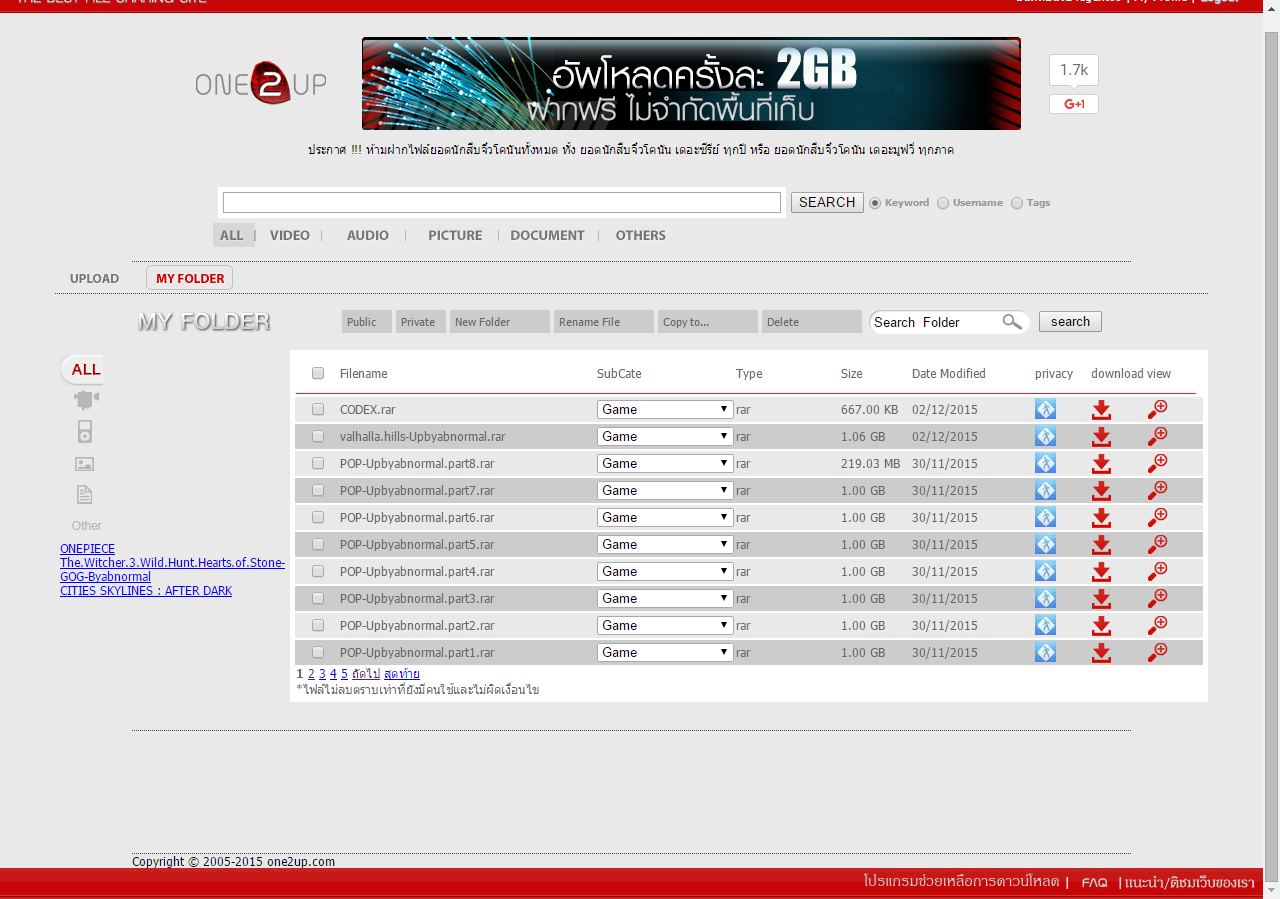Viewport: 1280px width, 899px height.
Task: Switch to the DOCUMENT category tab
Action: coord(547,235)
